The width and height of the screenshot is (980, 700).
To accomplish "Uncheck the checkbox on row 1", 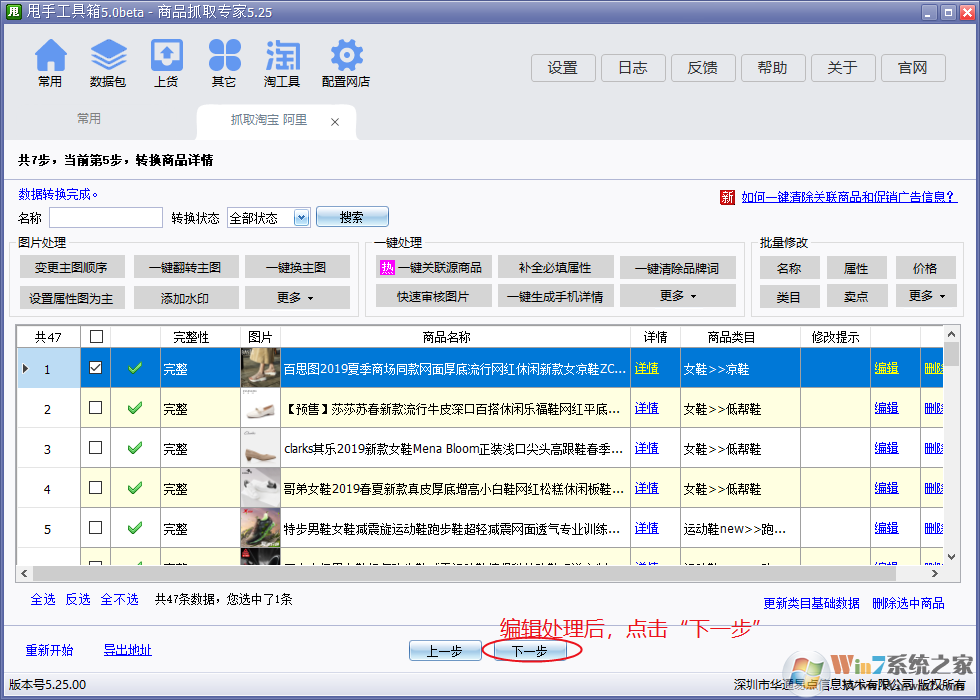I will click(x=96, y=367).
